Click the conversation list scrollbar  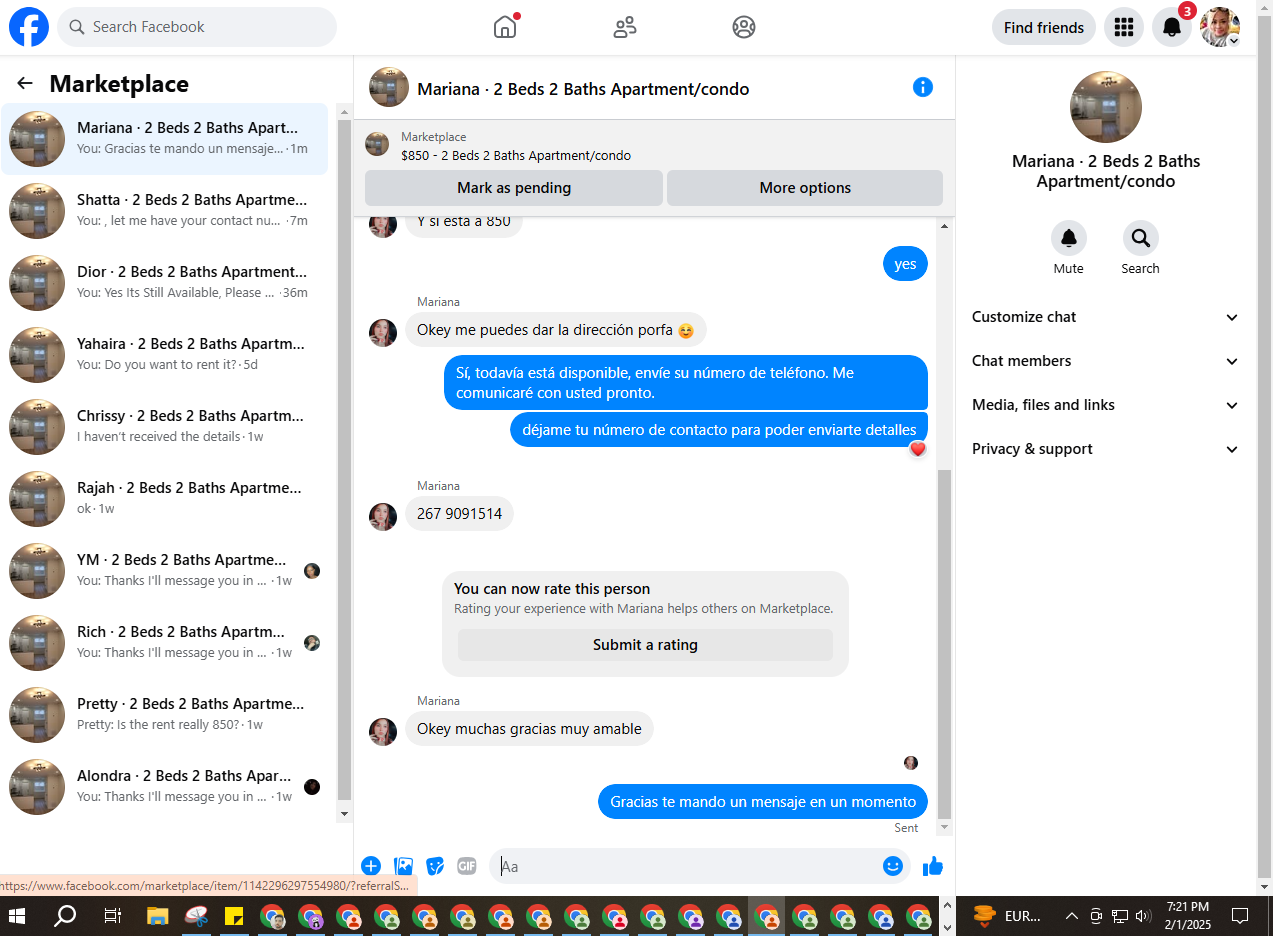[345, 460]
